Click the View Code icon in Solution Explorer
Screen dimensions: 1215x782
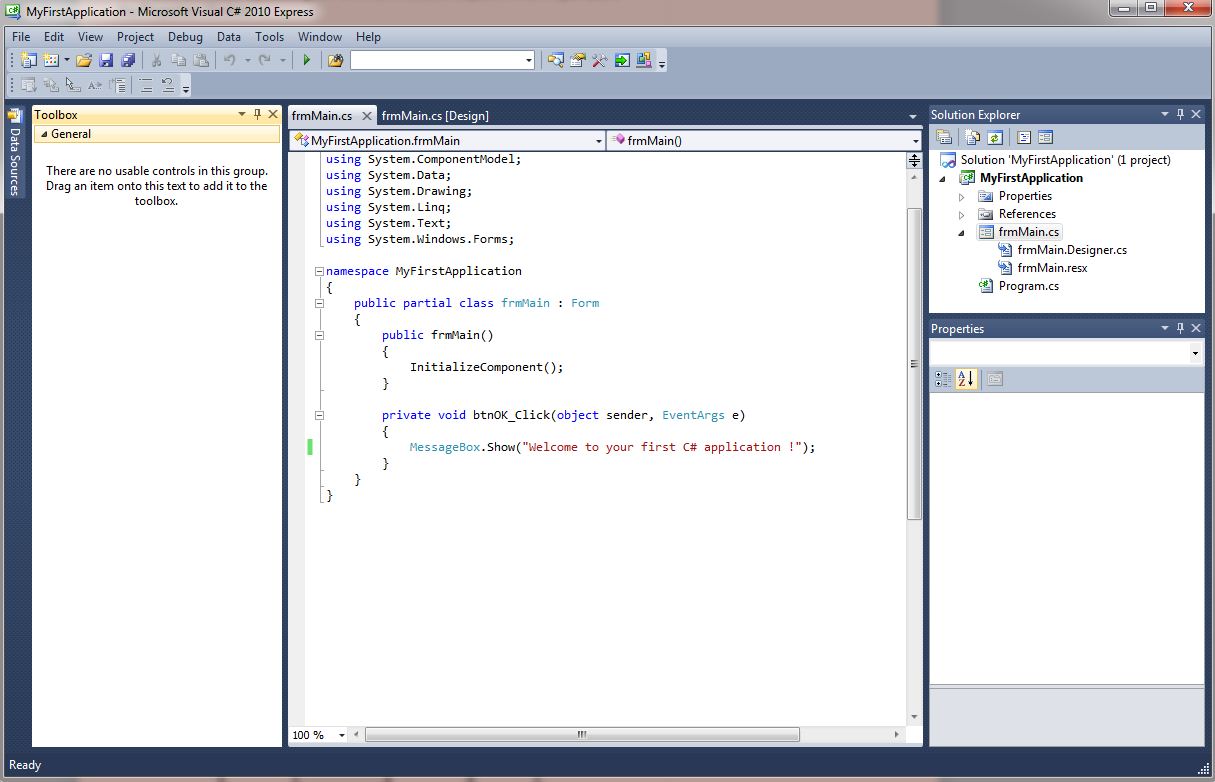click(x=973, y=137)
